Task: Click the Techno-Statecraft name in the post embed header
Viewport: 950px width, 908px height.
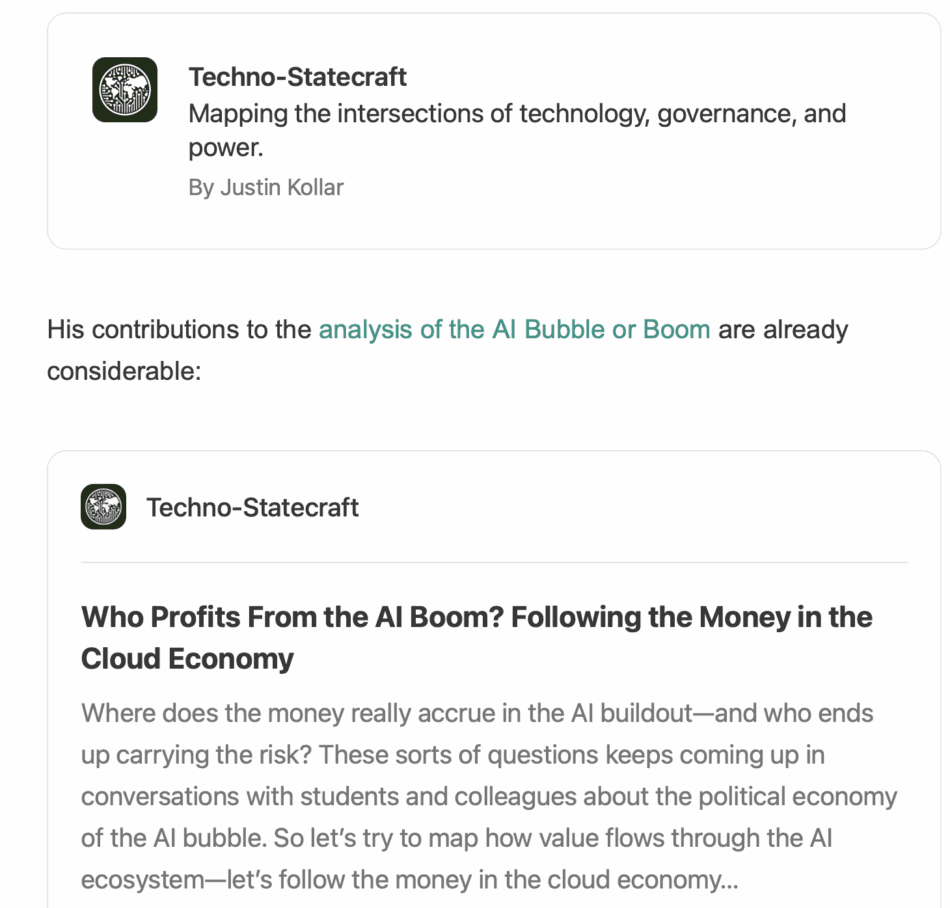Action: [252, 507]
